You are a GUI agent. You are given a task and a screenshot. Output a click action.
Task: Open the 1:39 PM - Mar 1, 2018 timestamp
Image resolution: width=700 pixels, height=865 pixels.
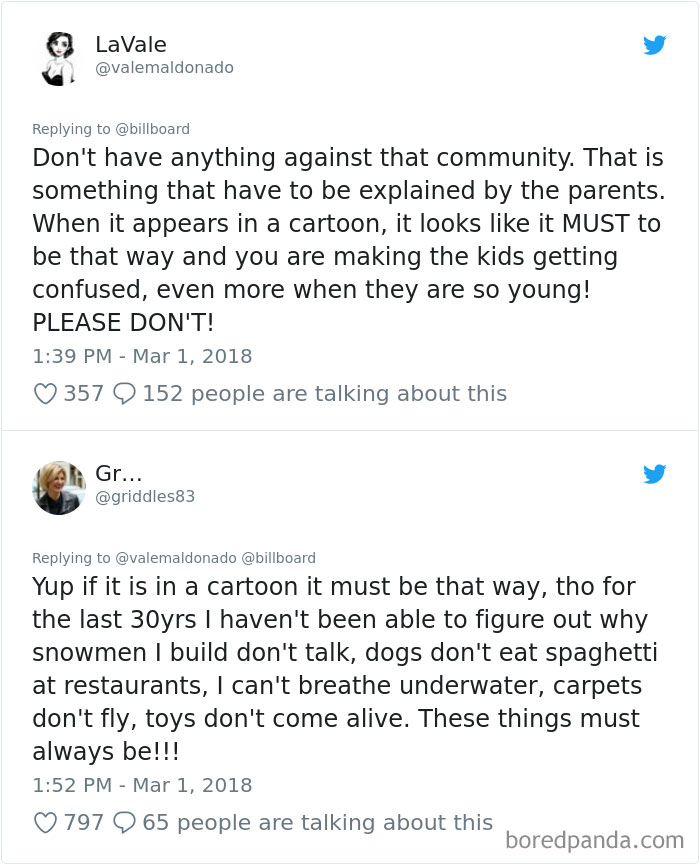click(142, 356)
